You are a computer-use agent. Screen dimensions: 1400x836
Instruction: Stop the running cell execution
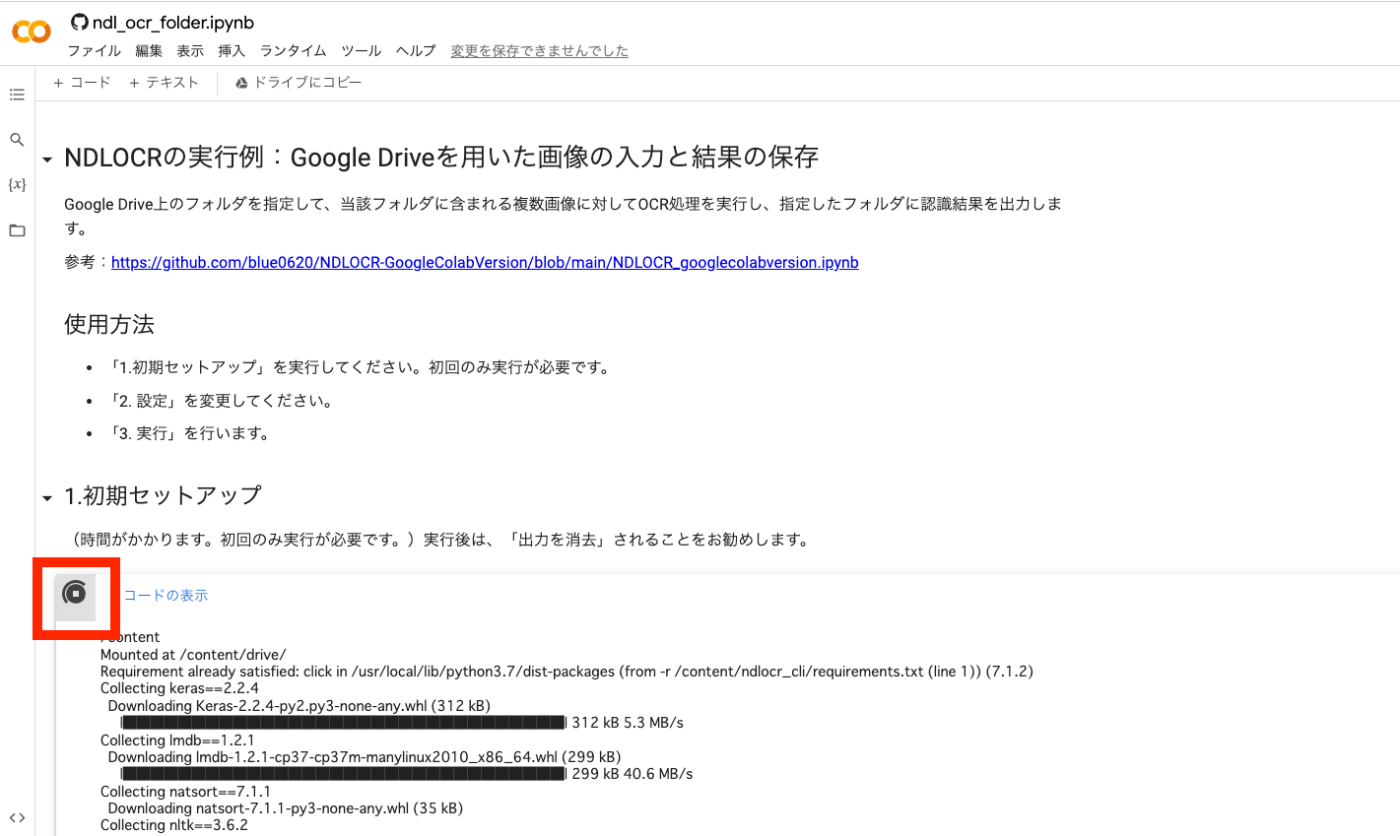tap(74, 594)
